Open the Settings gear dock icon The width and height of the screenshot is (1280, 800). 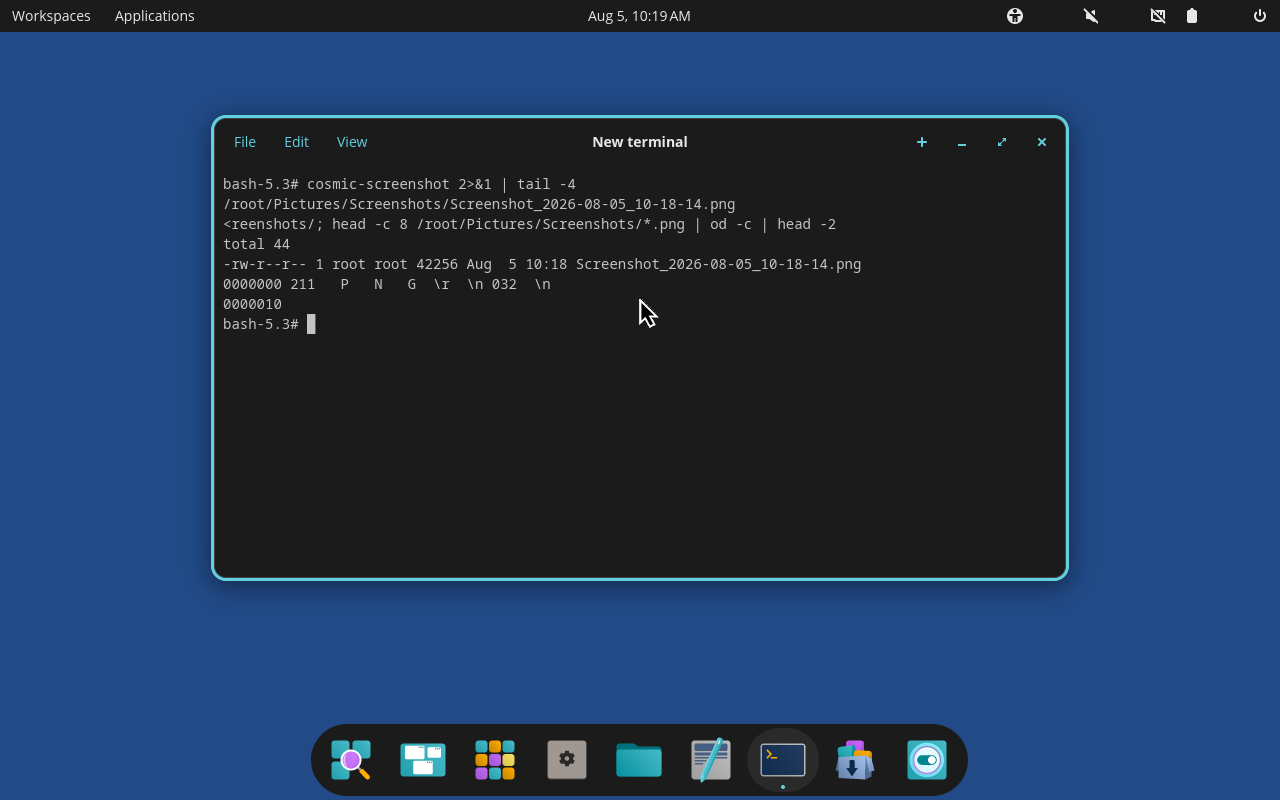(567, 760)
